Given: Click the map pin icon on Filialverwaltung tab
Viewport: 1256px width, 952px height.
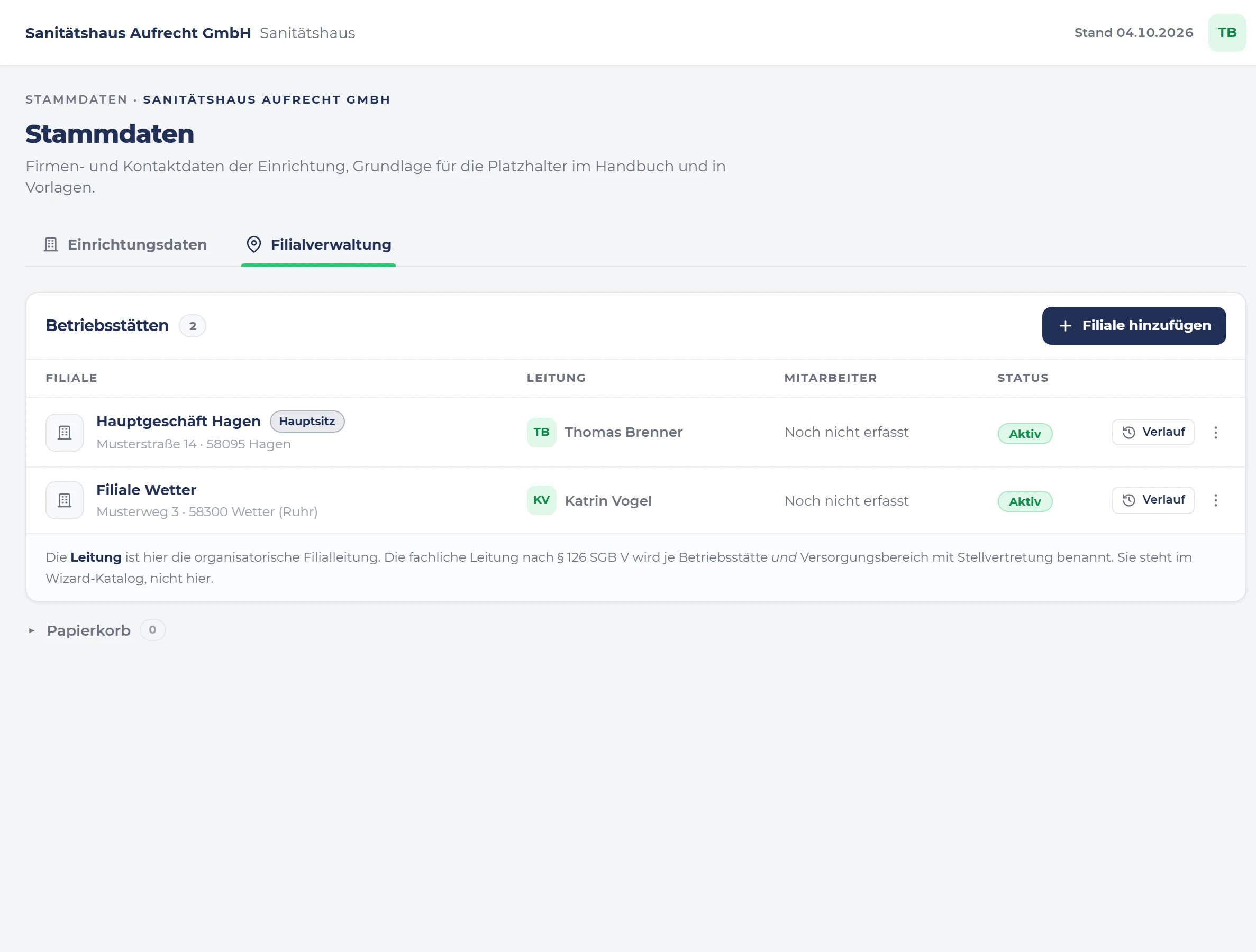Looking at the screenshot, I should (254, 245).
